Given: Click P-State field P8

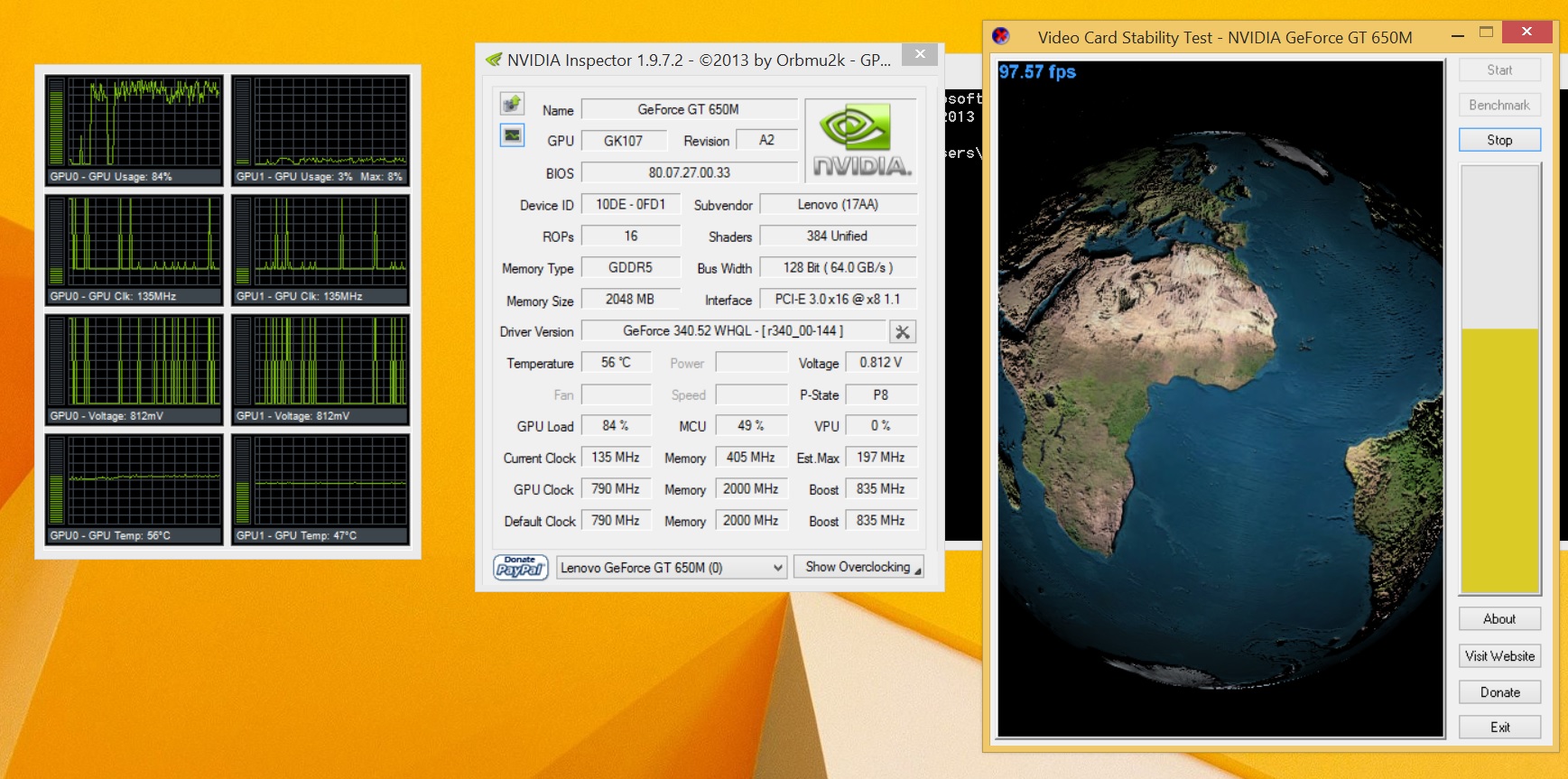Looking at the screenshot, I should (881, 395).
